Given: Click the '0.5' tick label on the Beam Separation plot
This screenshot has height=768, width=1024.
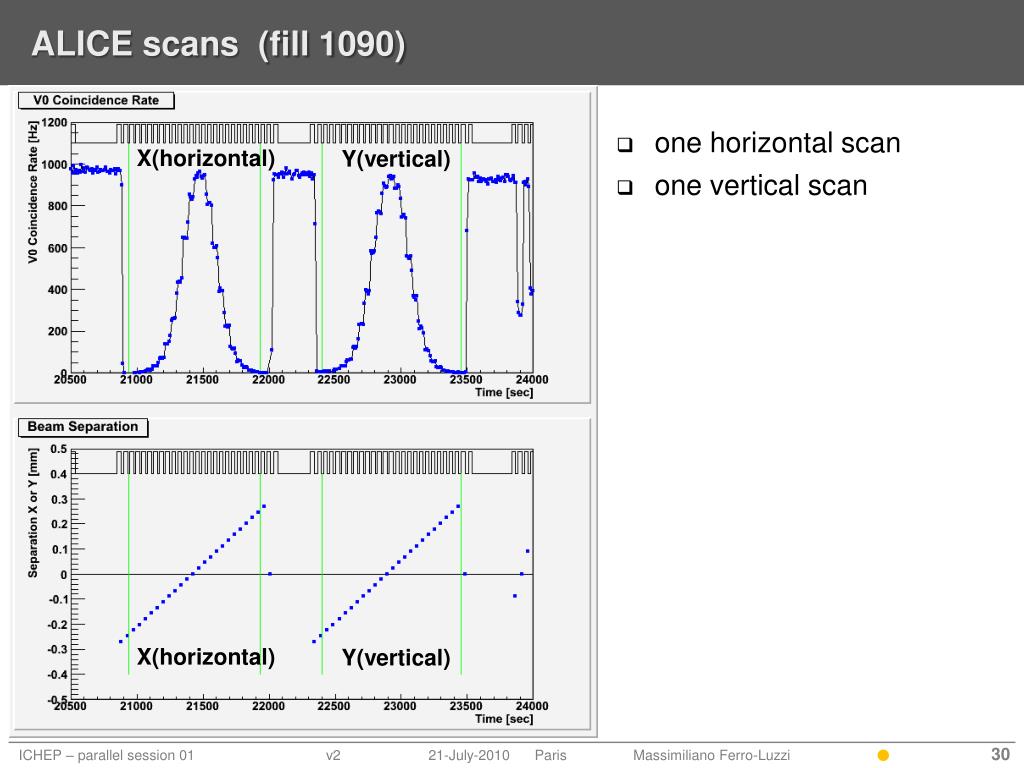Looking at the screenshot, I should pyautogui.click(x=59, y=449).
